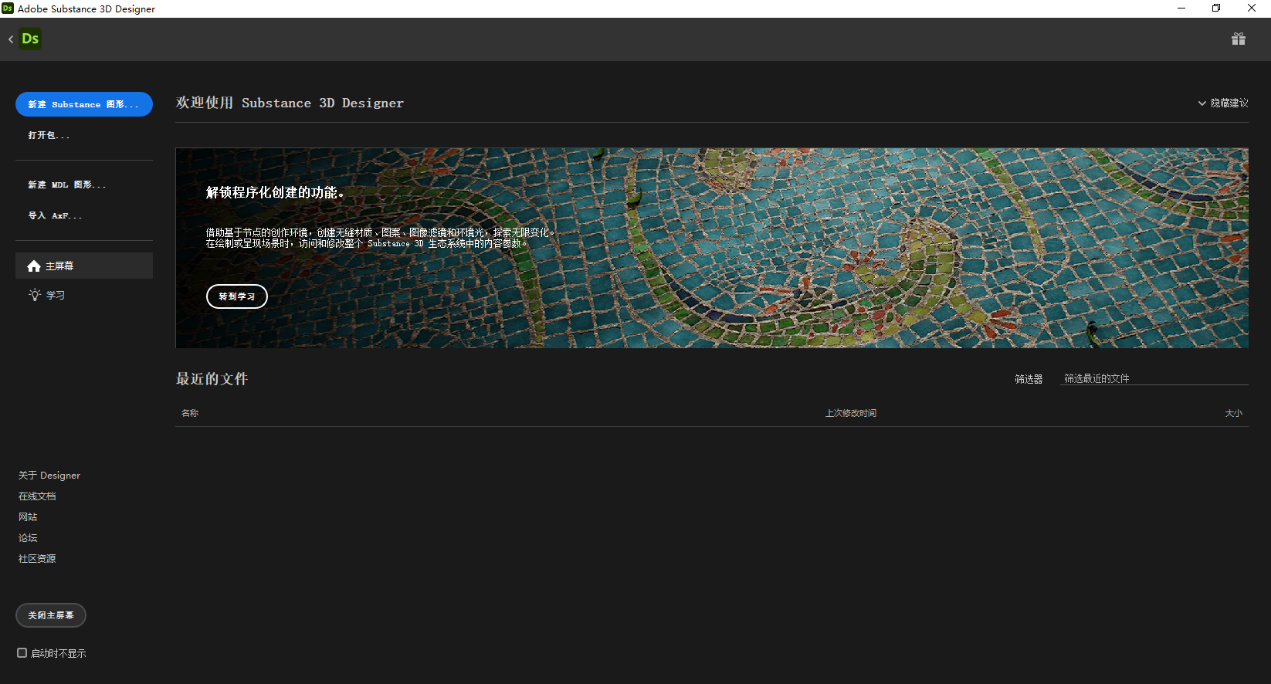This screenshot has height=684, width=1271.
Task: Choose 打开包... in the sidebar
Action: [49, 135]
